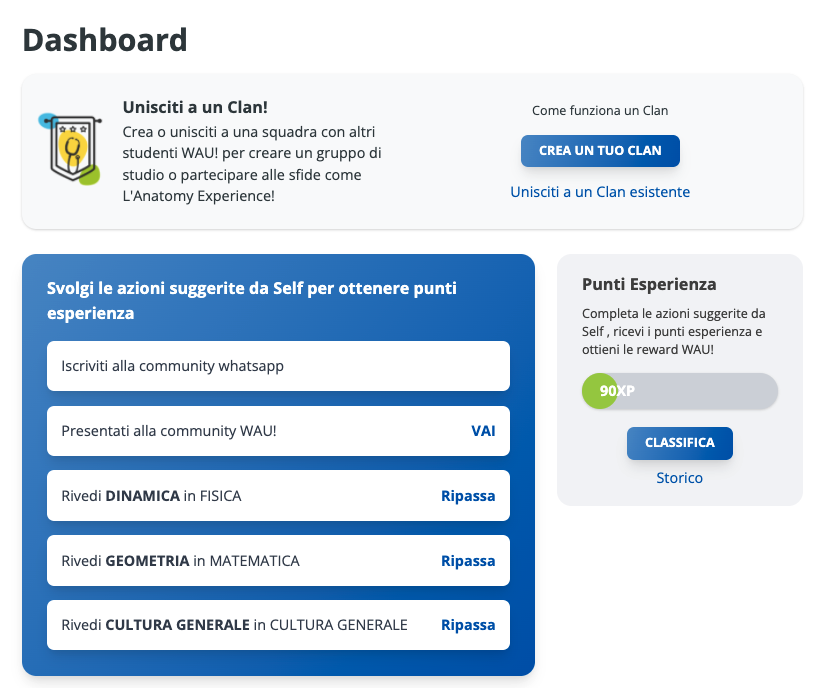Image resolution: width=818 pixels, height=688 pixels.
Task: Click Ripassa for GEOMETRIA in MATEMATICA
Action: click(468, 561)
